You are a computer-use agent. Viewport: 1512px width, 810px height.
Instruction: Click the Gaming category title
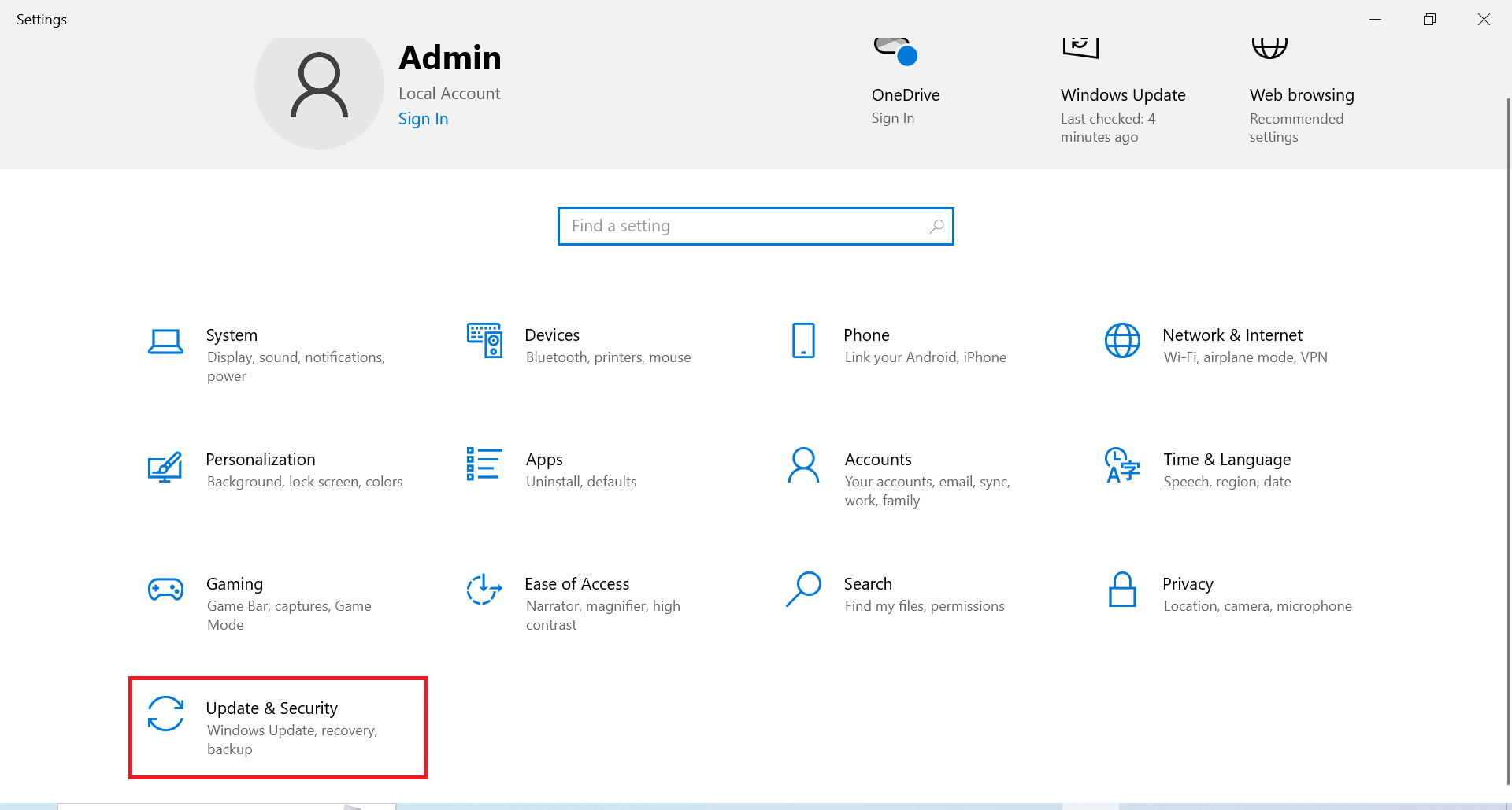click(x=235, y=584)
